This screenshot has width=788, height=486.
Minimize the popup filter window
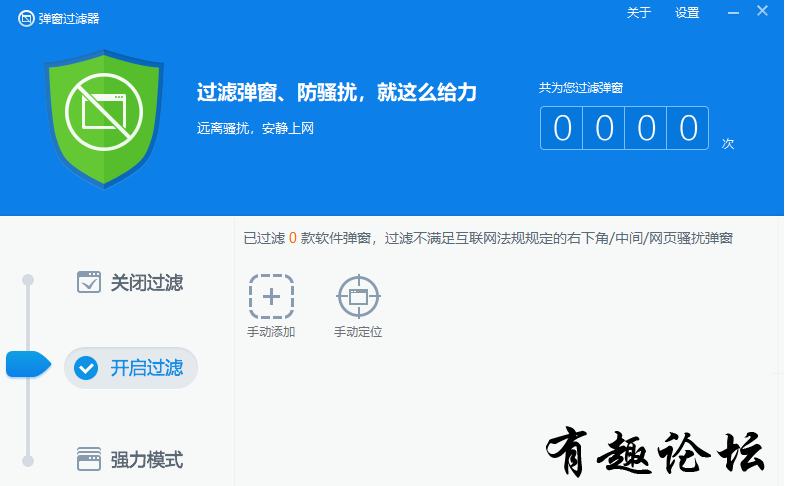click(733, 13)
